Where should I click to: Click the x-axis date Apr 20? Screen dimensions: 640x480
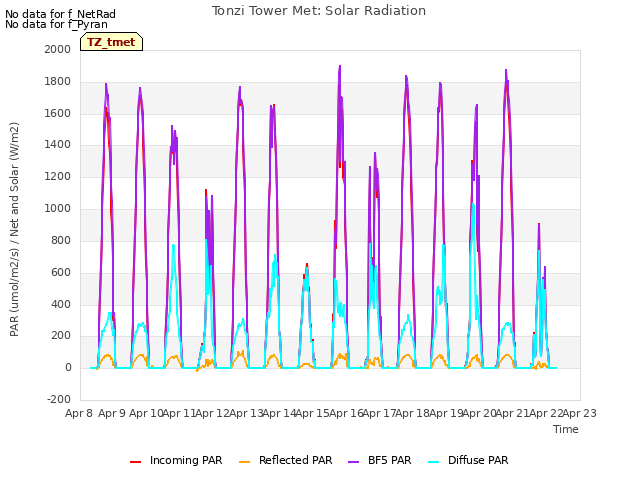pyautogui.click(x=479, y=413)
